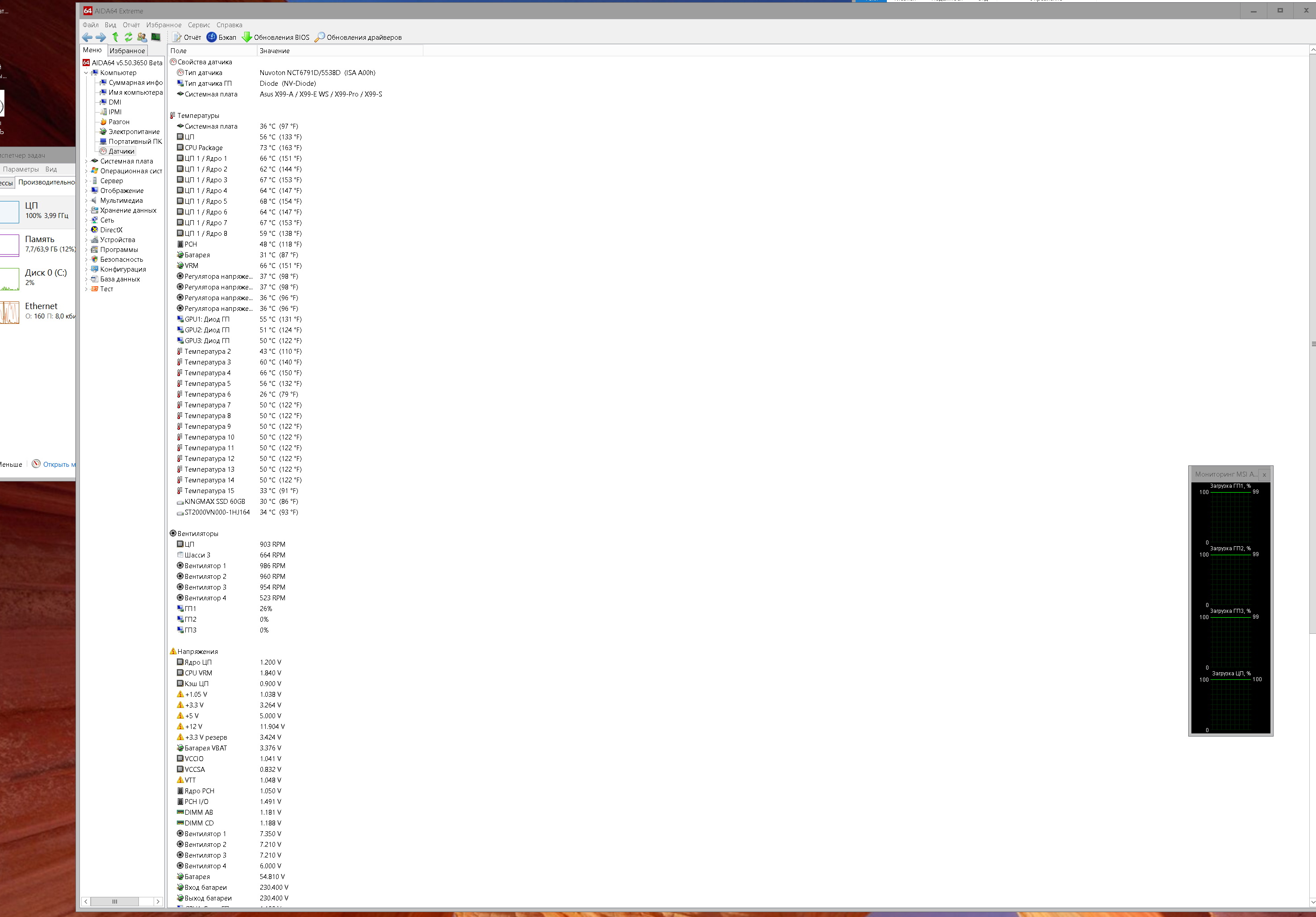The image size is (1316, 917).
Task: Click the left panel horizontal scrollbar
Action: tap(115, 901)
